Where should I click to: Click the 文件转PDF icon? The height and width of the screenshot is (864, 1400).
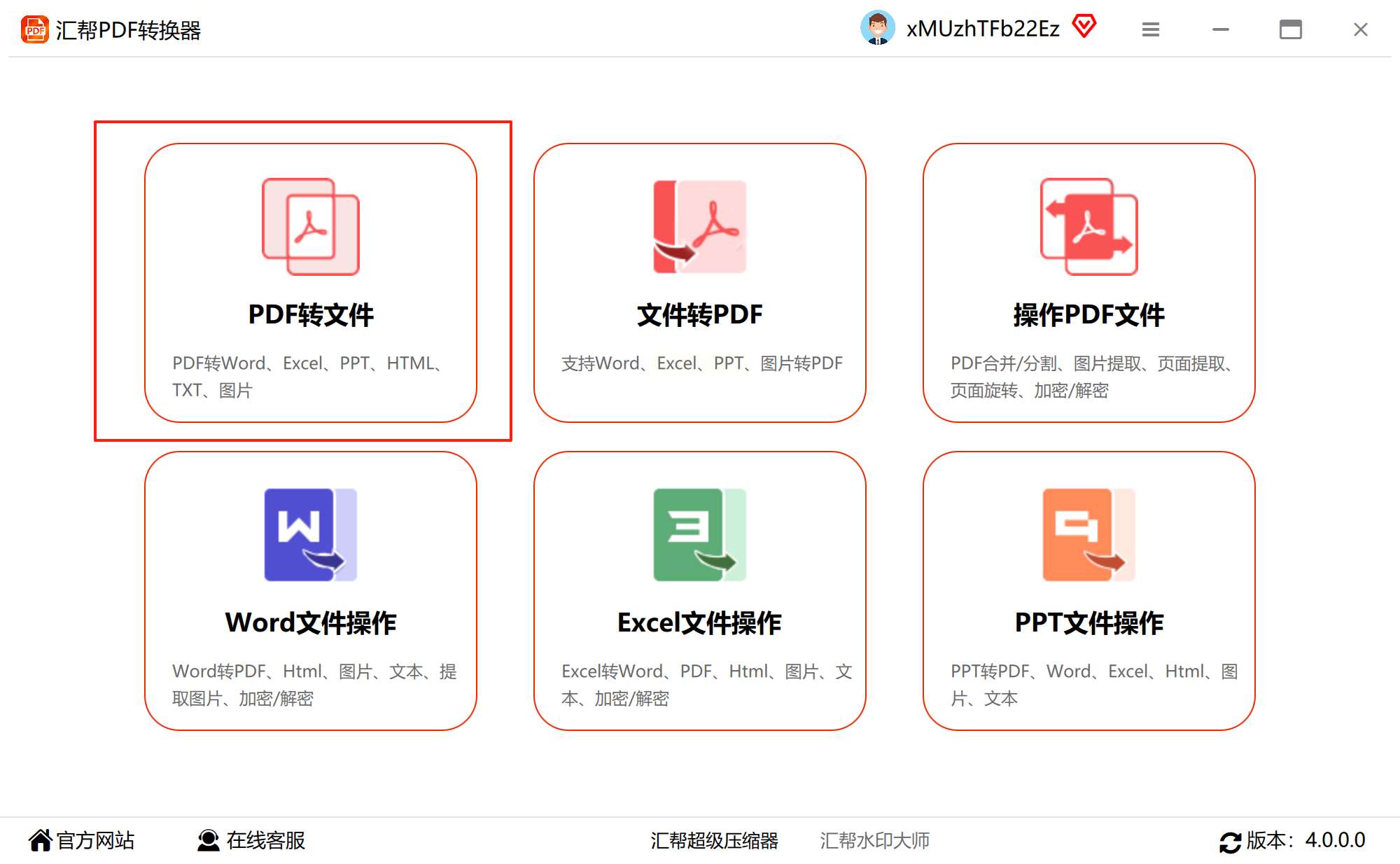pos(699,226)
